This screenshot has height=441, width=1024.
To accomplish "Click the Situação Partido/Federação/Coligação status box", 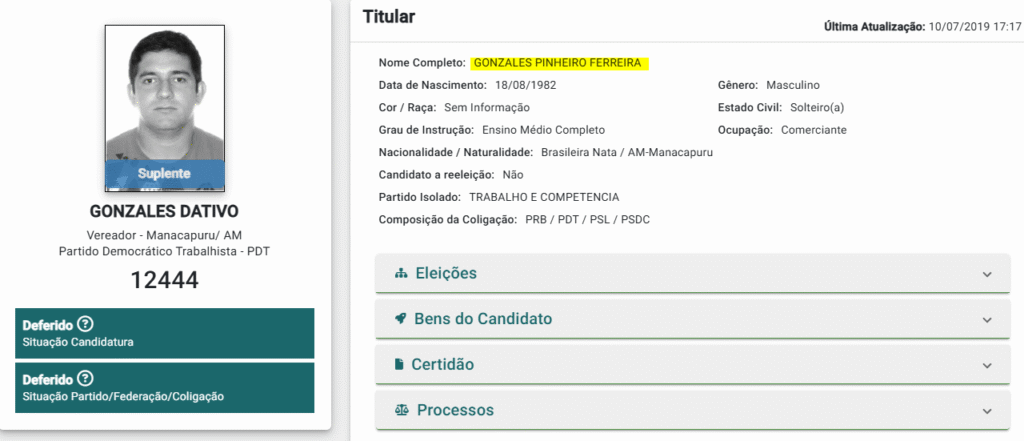I will coord(165,388).
